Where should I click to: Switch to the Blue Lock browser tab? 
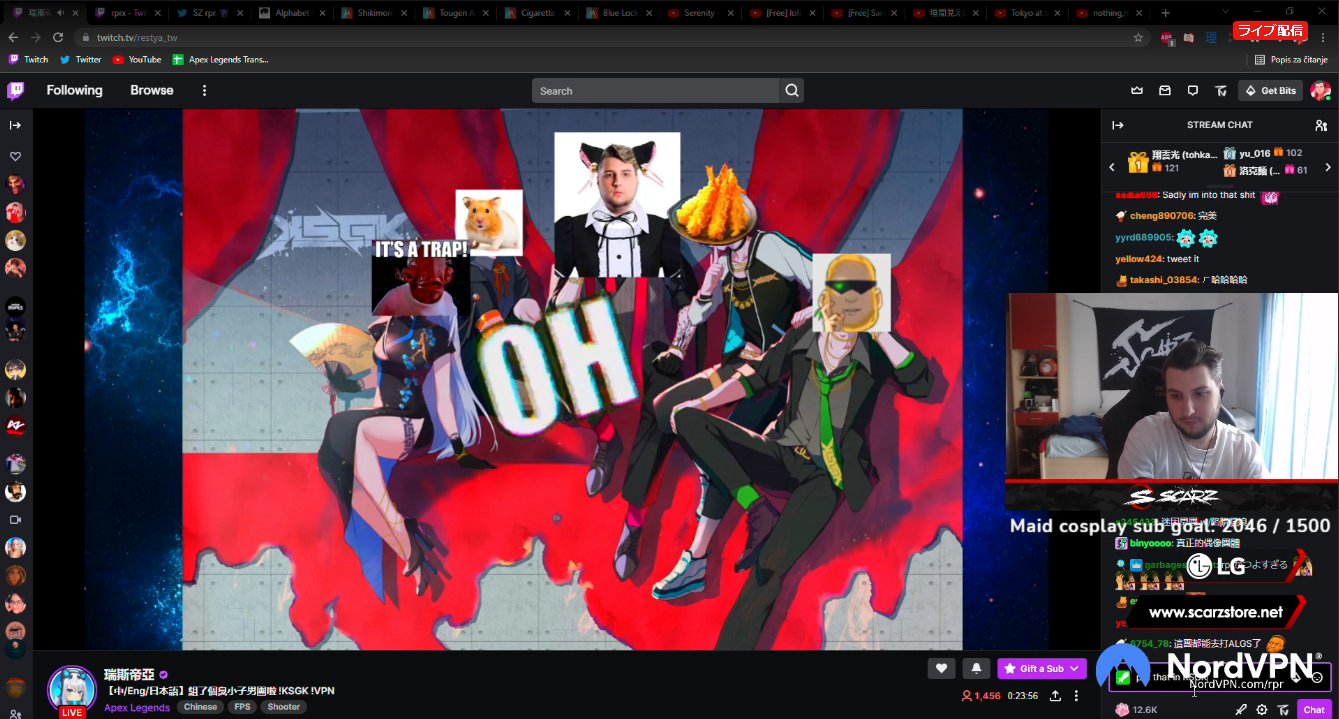617,13
